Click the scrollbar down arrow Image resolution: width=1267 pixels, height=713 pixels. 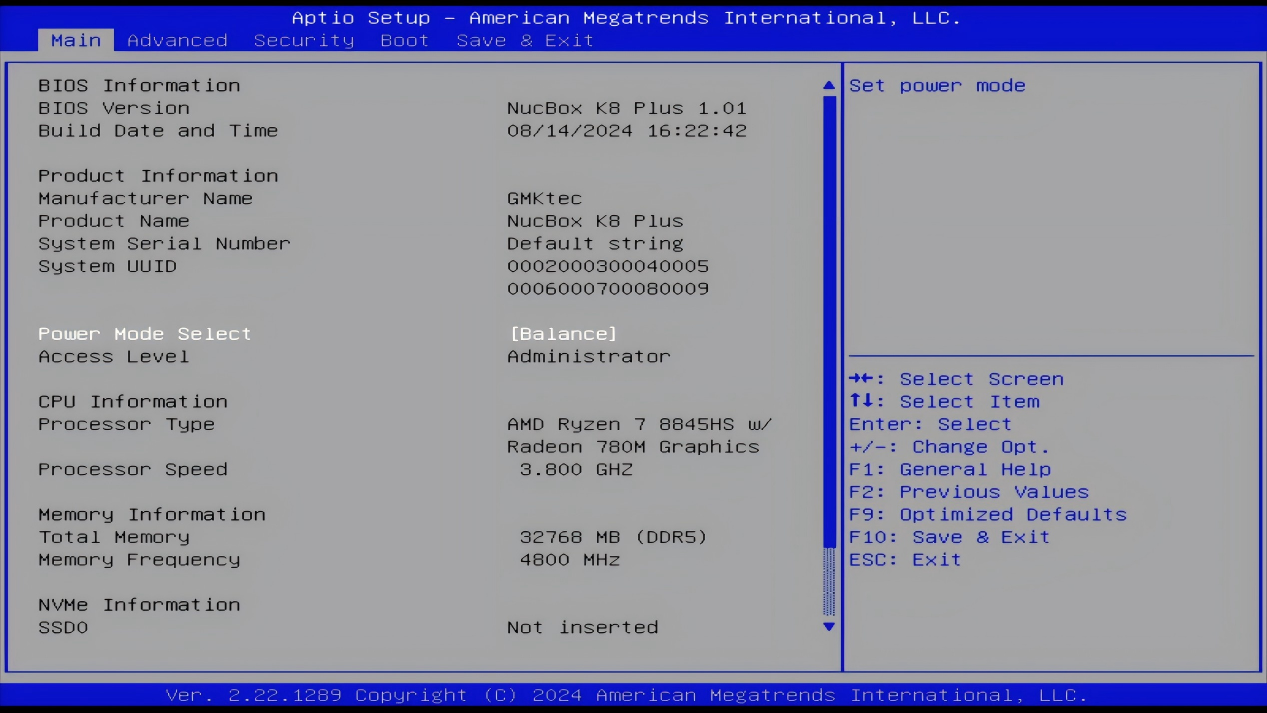click(828, 627)
